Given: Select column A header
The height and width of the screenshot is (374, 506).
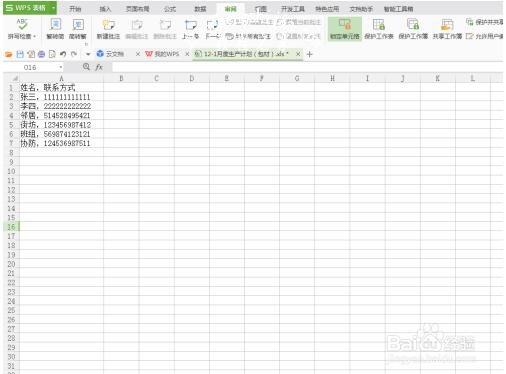Looking at the screenshot, I should [x=61, y=78].
